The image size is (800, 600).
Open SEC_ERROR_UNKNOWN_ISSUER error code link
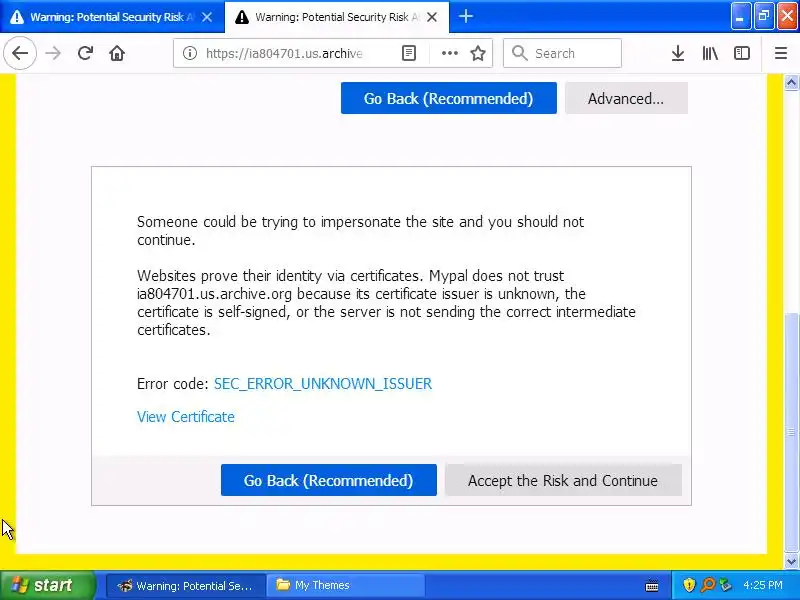pyautogui.click(x=322, y=384)
